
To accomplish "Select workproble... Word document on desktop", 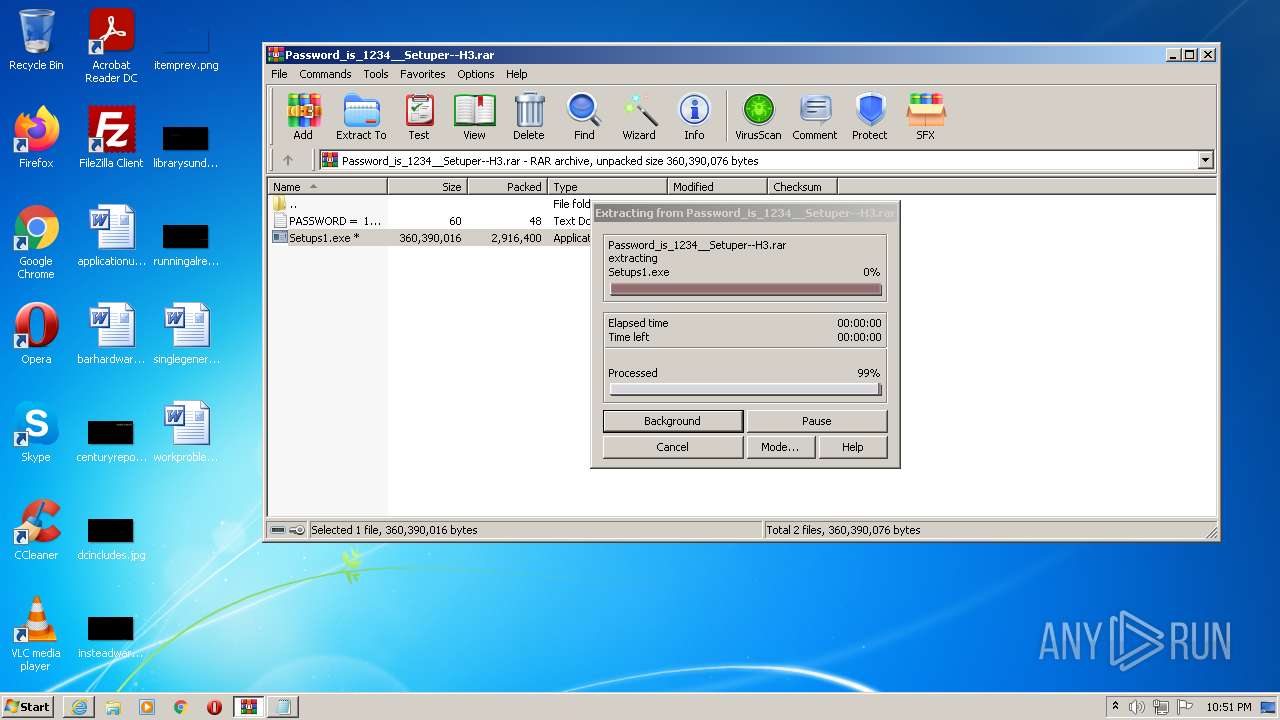I will [186, 432].
